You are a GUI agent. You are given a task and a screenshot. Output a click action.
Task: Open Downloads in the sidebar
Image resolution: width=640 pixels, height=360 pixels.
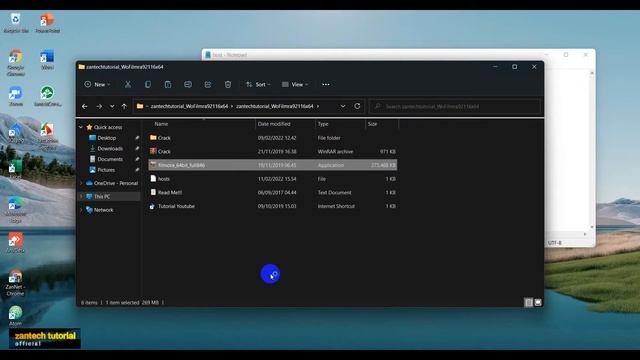tap(110, 149)
